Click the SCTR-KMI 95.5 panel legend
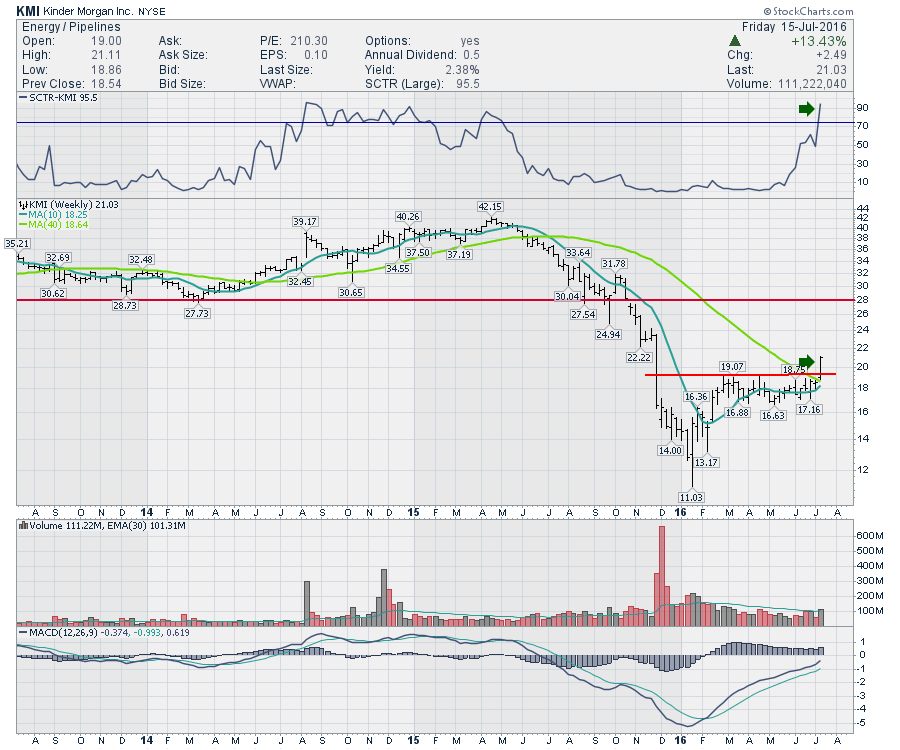900x750 pixels. 59,98
